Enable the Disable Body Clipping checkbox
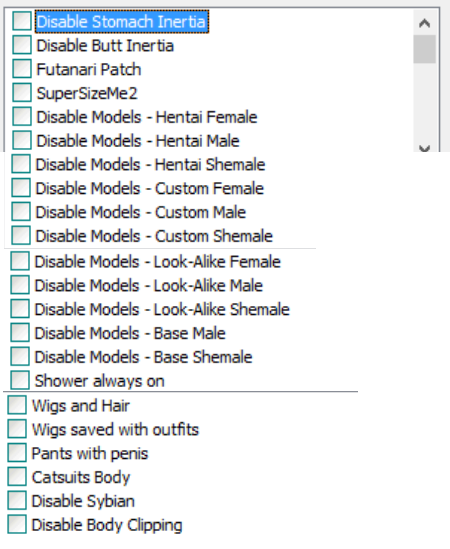Viewport: 450px width, 549px height. pyautogui.click(x=17, y=524)
